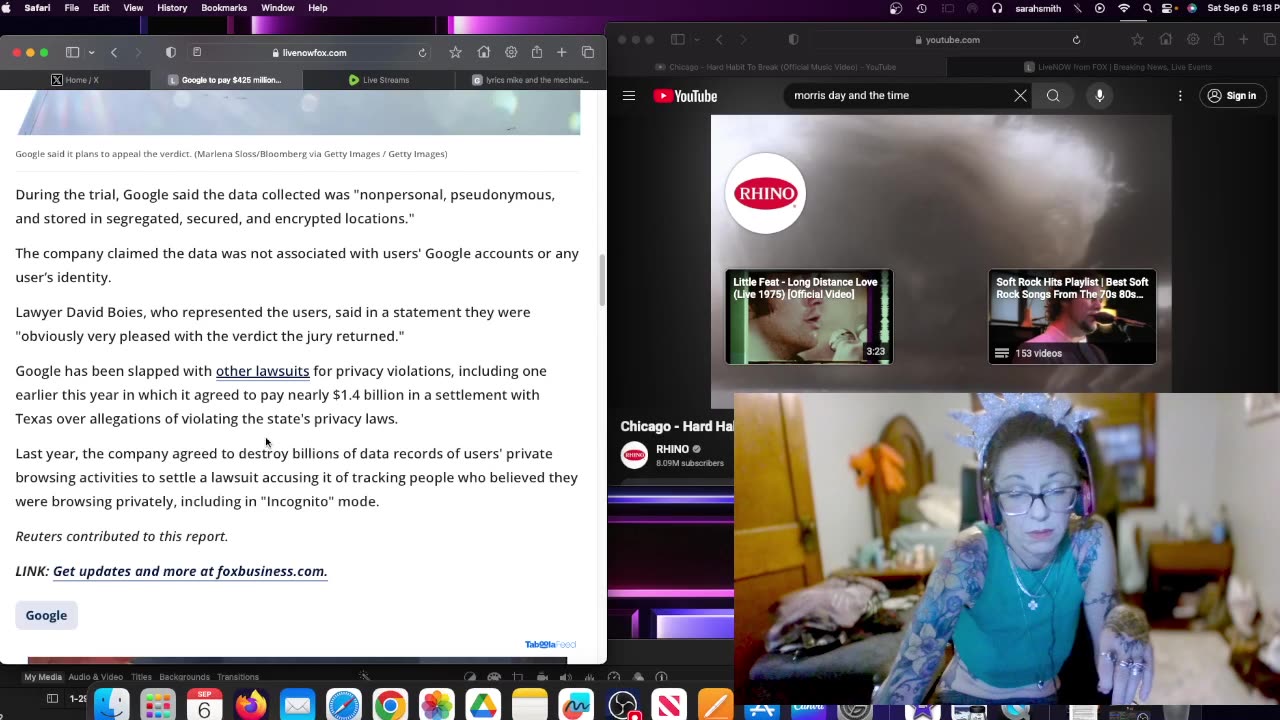This screenshot has height=720, width=1280.
Task: Open Wi-Fi status in menu bar
Action: [1124, 8]
